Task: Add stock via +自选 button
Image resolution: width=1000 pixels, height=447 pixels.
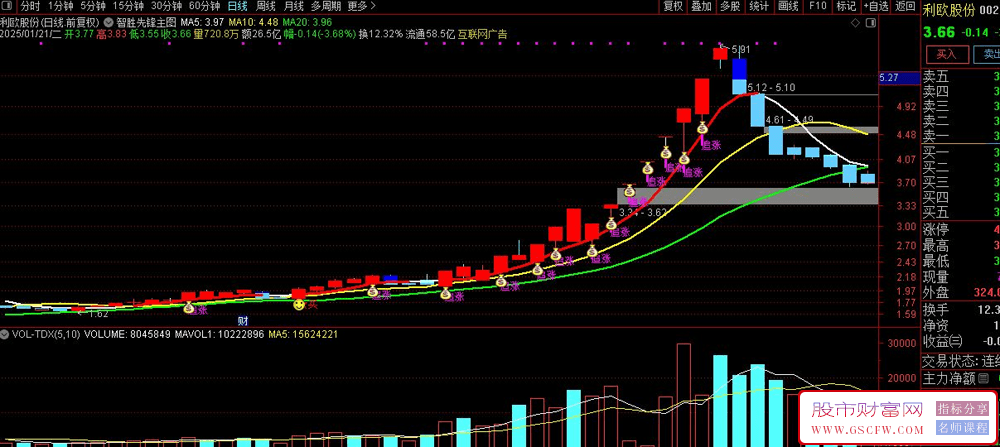Action: [x=876, y=6]
